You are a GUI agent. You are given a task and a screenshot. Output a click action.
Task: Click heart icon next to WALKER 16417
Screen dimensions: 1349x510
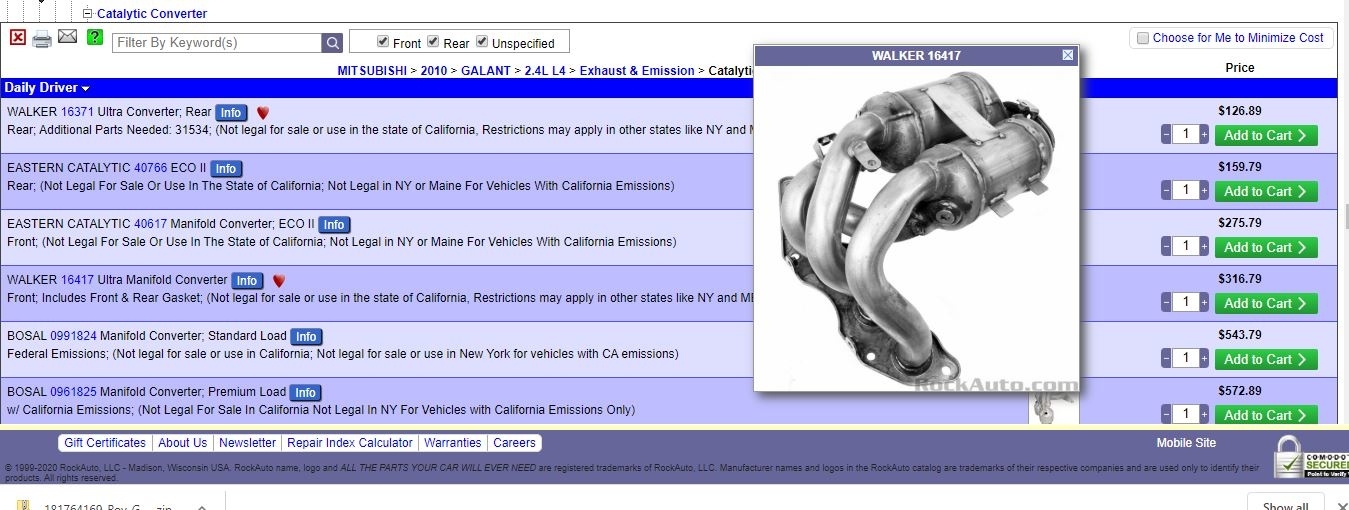pyautogui.click(x=279, y=281)
